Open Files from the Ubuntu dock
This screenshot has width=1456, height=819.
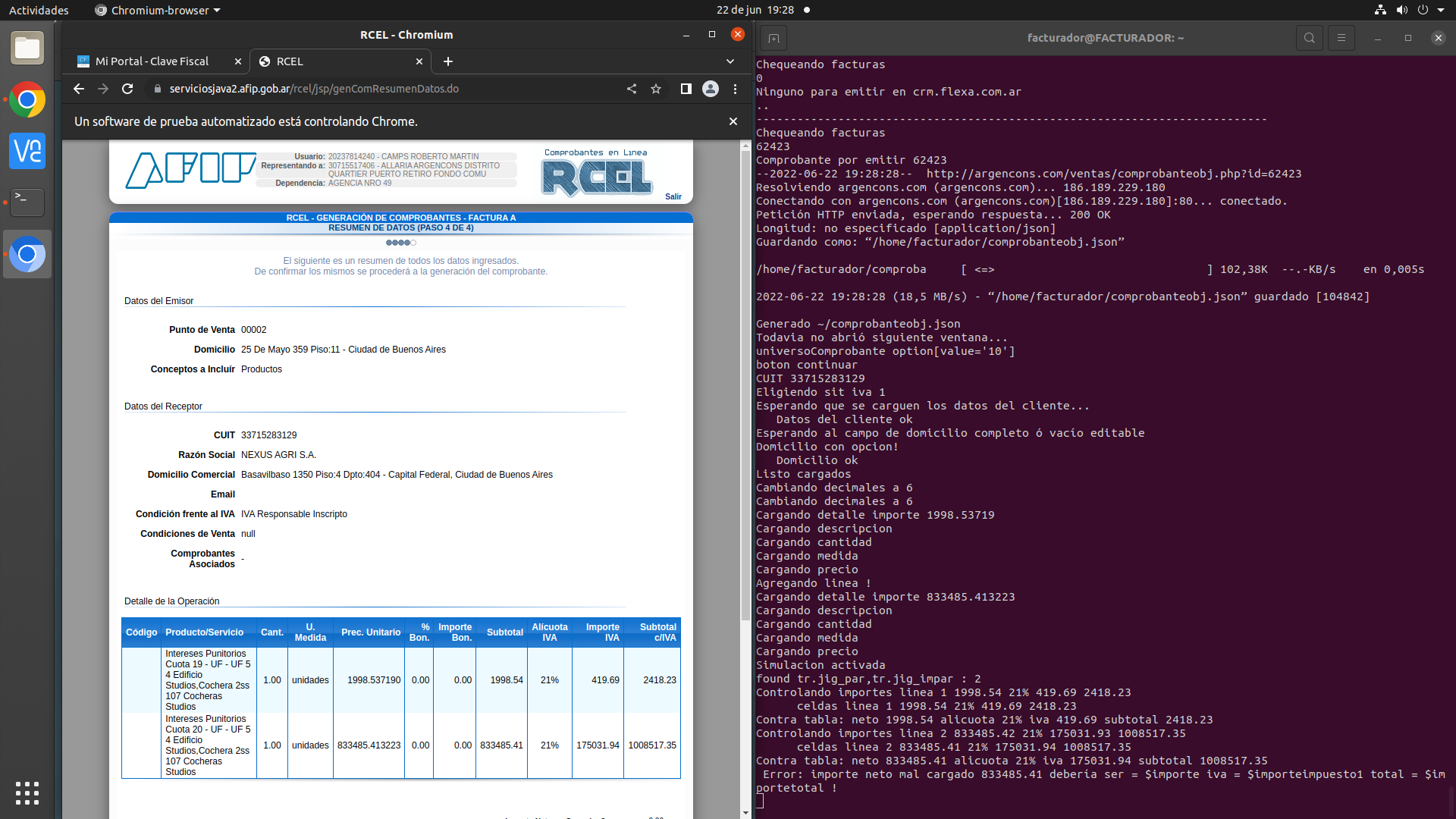coord(27,49)
